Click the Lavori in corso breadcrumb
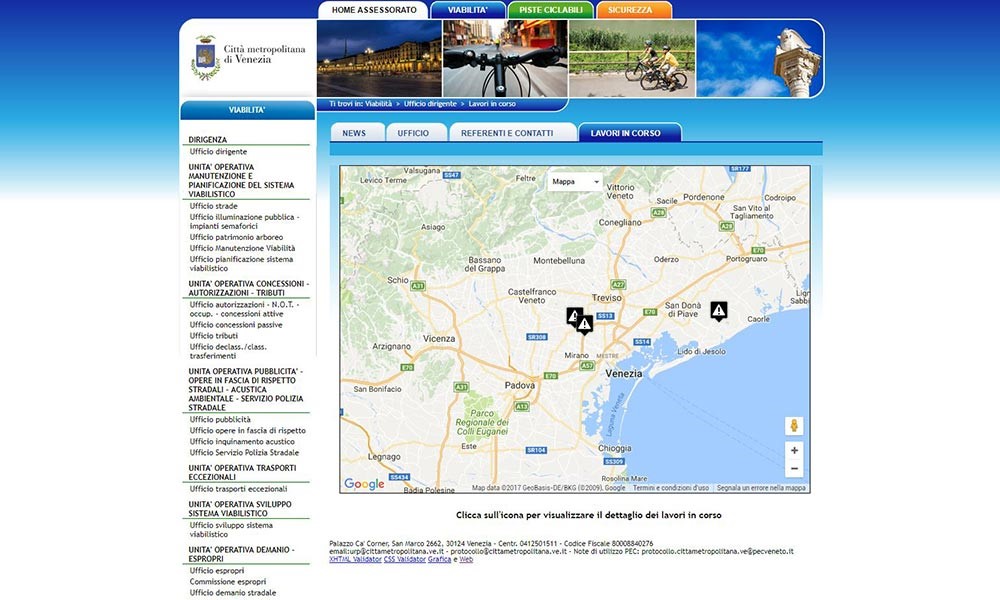Screen dimensions: 1000x600 coord(492,103)
